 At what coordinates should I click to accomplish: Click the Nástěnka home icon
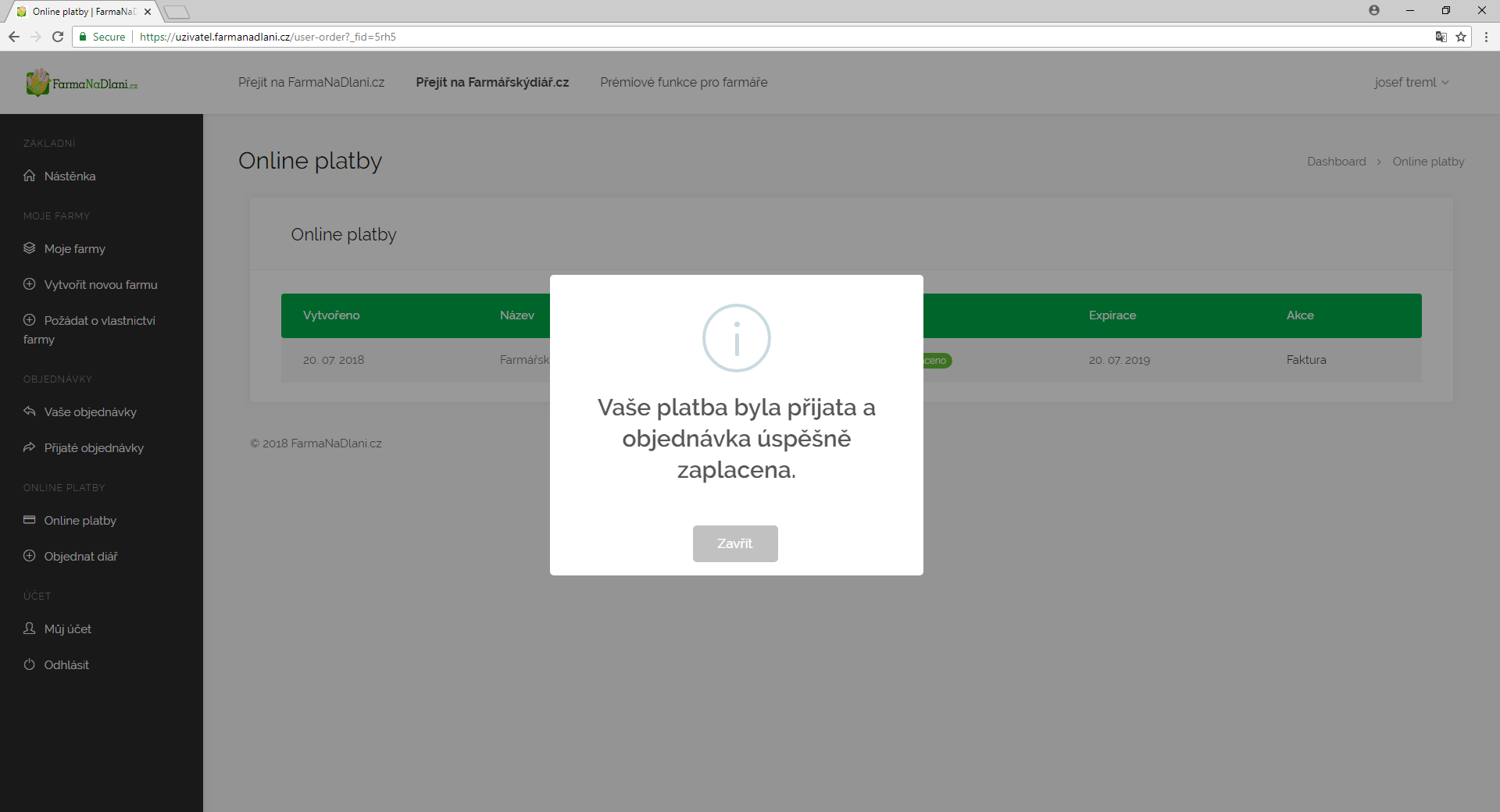click(x=30, y=176)
